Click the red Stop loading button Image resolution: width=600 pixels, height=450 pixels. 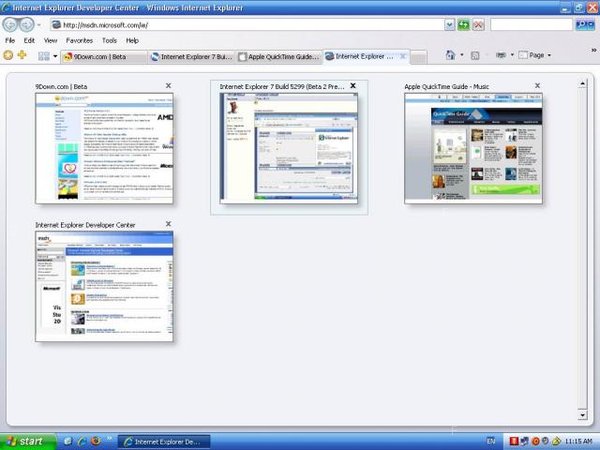pos(478,25)
